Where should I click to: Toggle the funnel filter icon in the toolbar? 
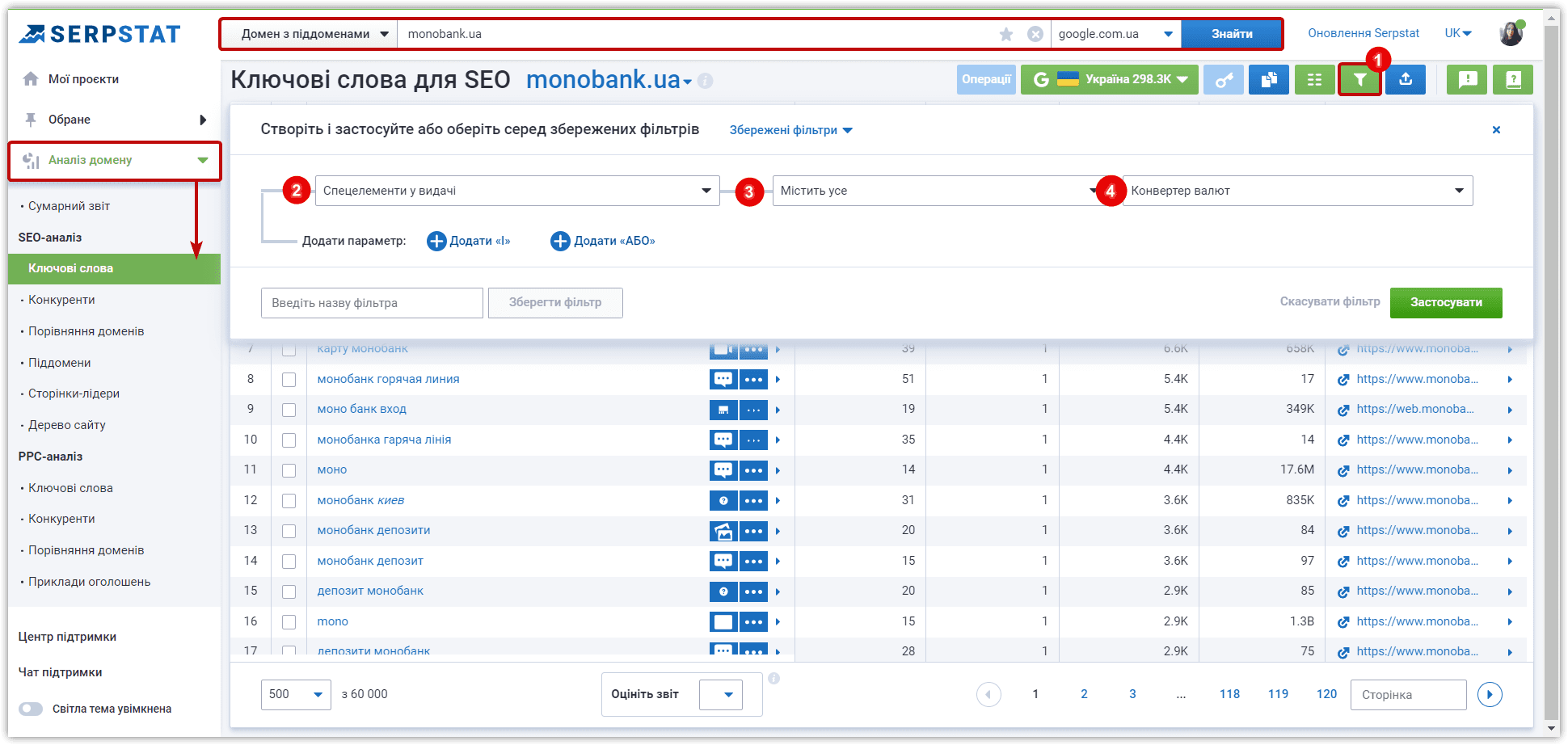[1360, 79]
